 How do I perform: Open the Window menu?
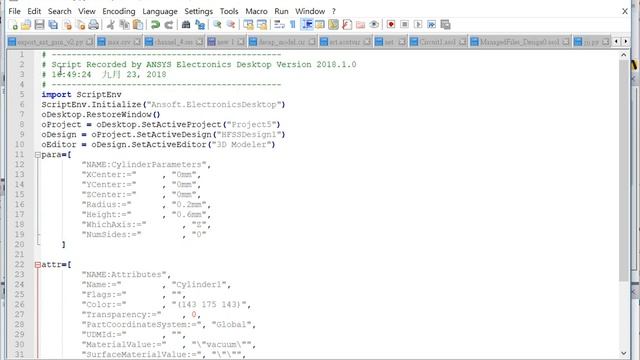click(x=310, y=11)
